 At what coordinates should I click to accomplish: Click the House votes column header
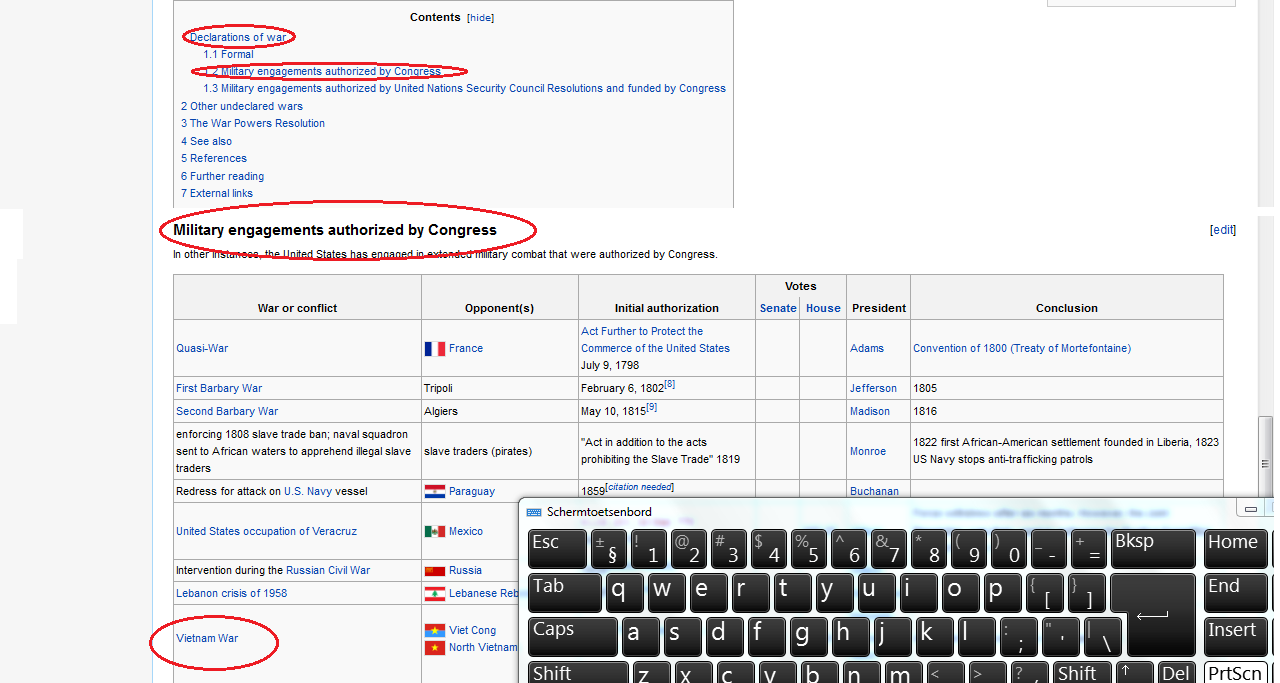pos(823,308)
